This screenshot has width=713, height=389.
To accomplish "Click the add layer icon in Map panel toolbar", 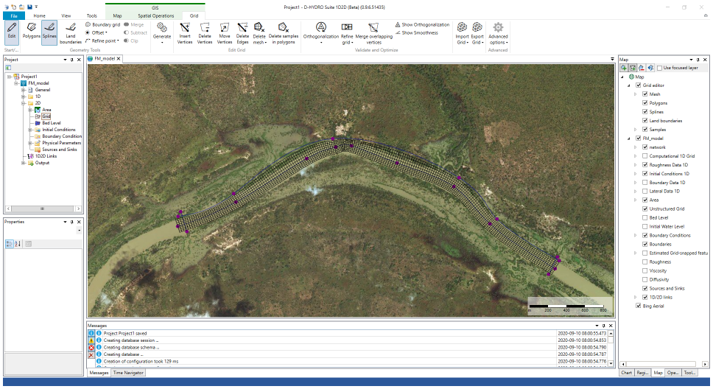I will coord(624,68).
